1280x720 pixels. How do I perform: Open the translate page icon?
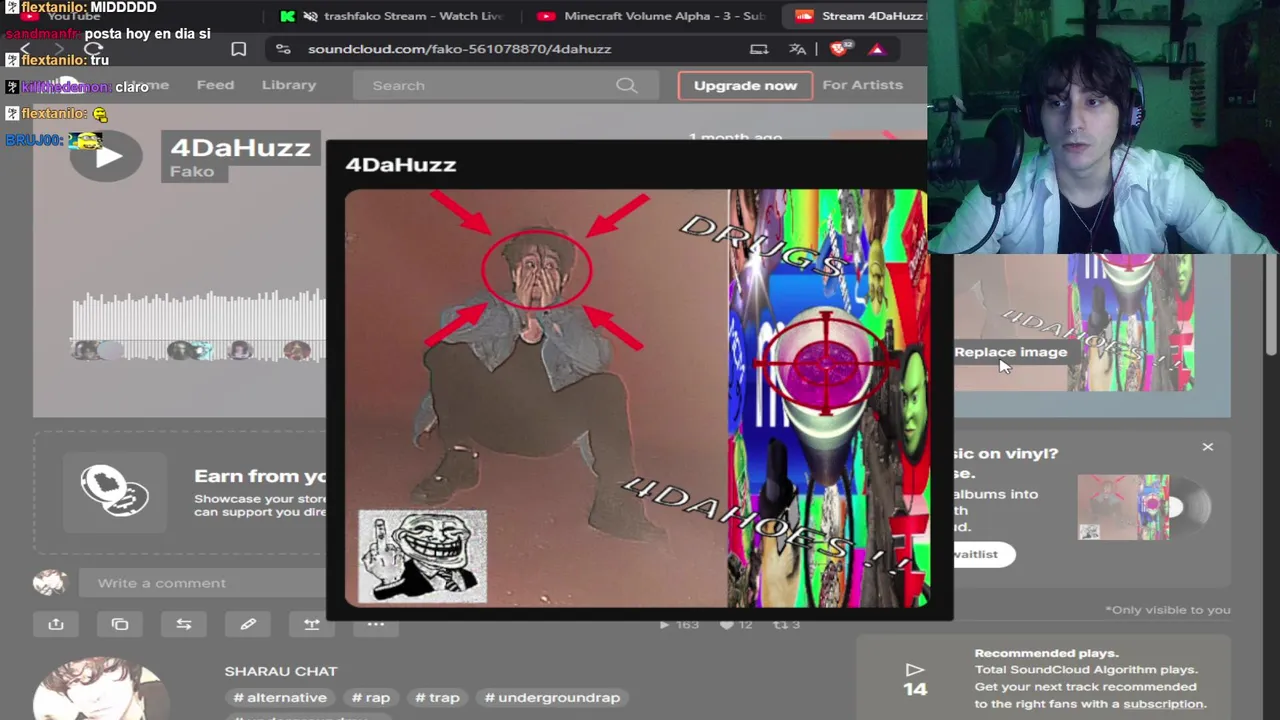(x=797, y=49)
